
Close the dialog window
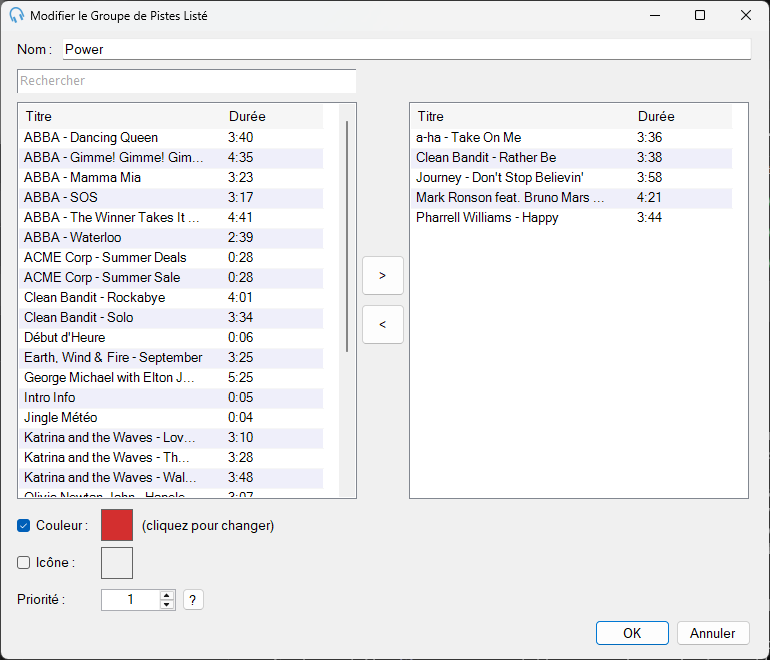pos(745,15)
